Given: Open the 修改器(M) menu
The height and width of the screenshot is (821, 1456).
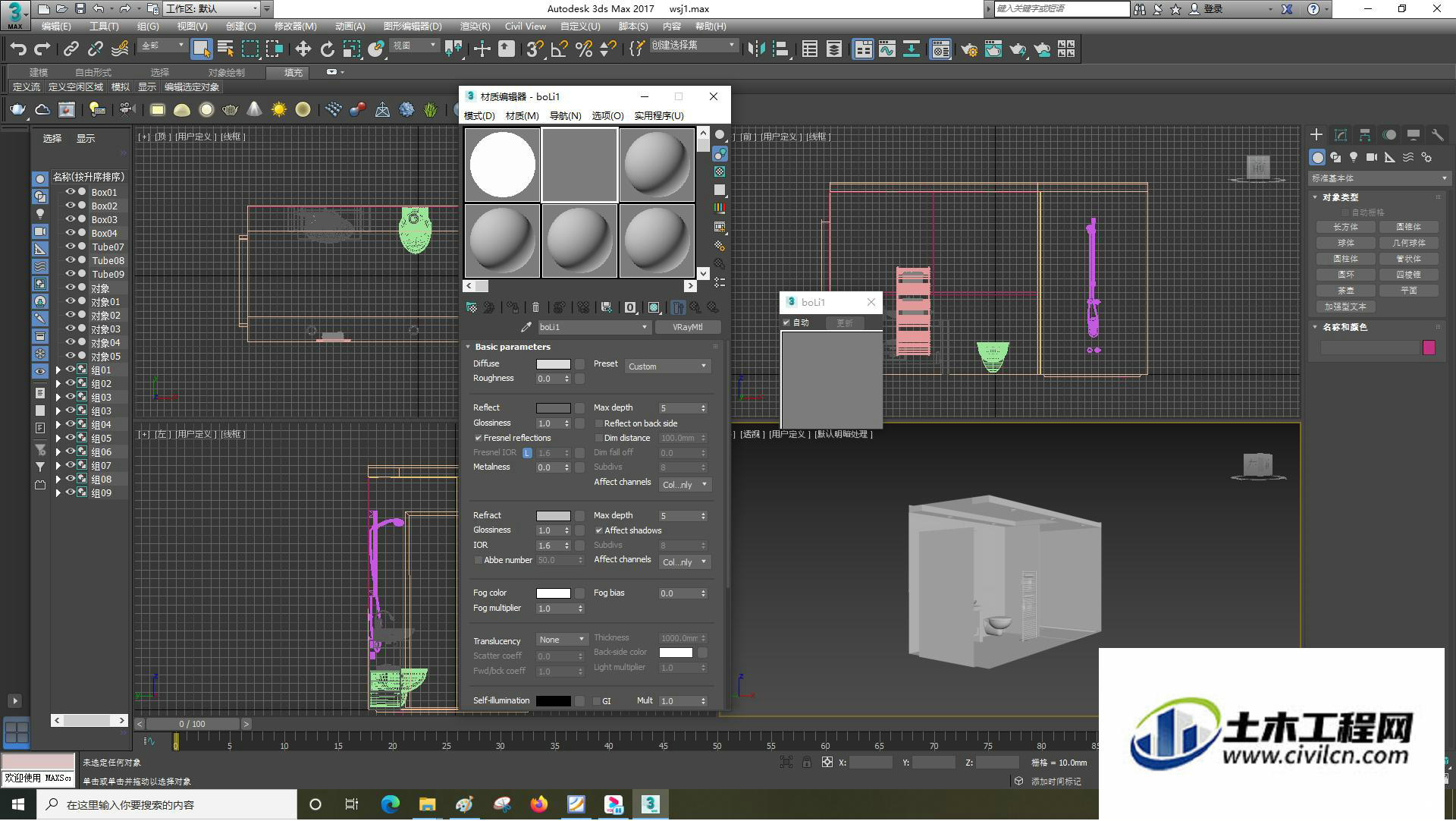Looking at the screenshot, I should pos(295,26).
